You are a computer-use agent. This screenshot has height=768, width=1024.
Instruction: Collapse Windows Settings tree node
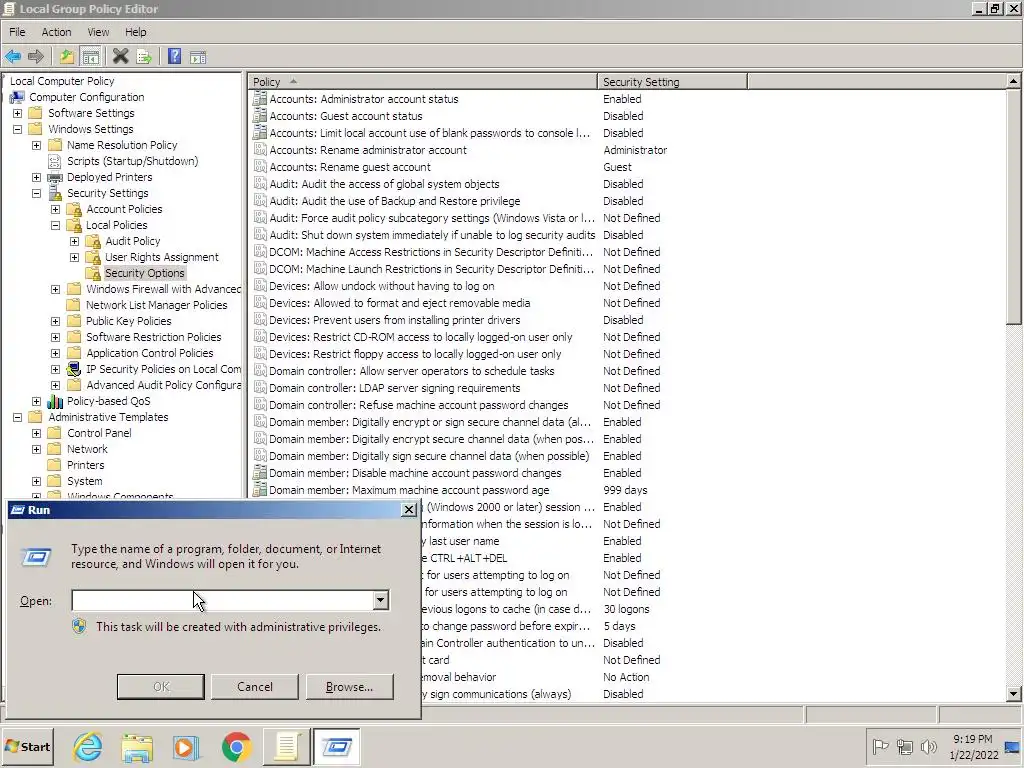pyautogui.click(x=18, y=129)
